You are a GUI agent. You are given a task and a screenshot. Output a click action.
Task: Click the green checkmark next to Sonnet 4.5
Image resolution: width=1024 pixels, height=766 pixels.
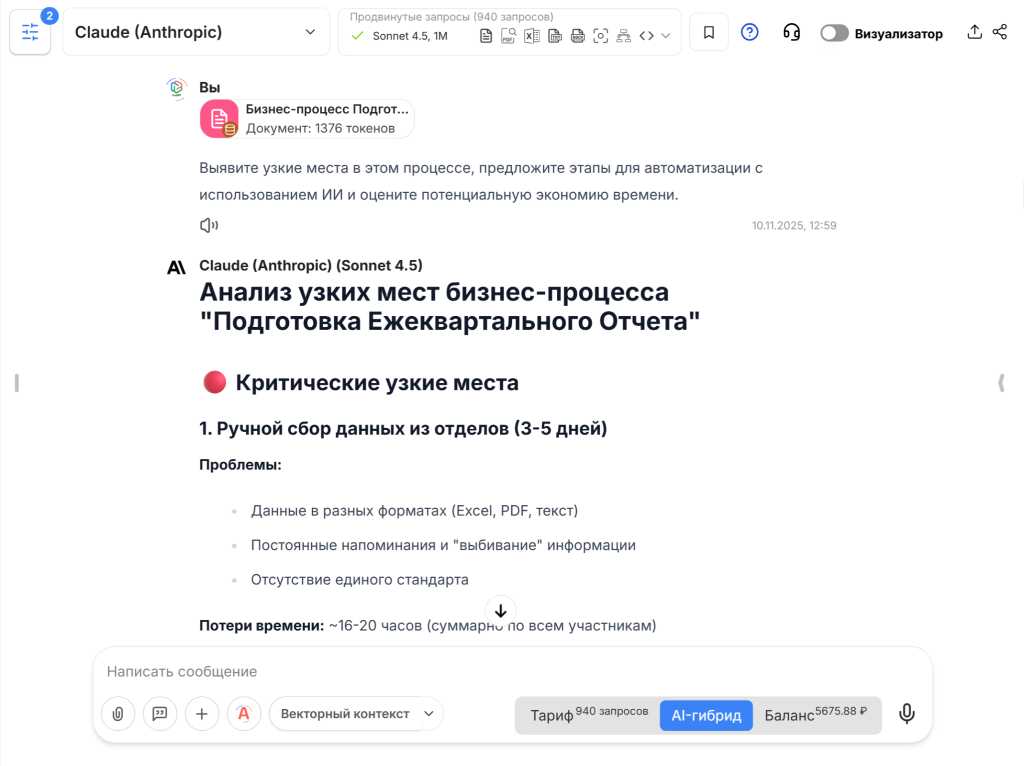click(355, 35)
